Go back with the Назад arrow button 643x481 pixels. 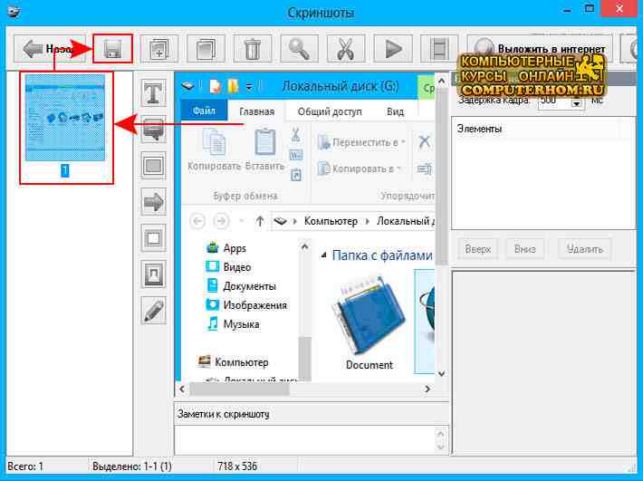pos(49,48)
